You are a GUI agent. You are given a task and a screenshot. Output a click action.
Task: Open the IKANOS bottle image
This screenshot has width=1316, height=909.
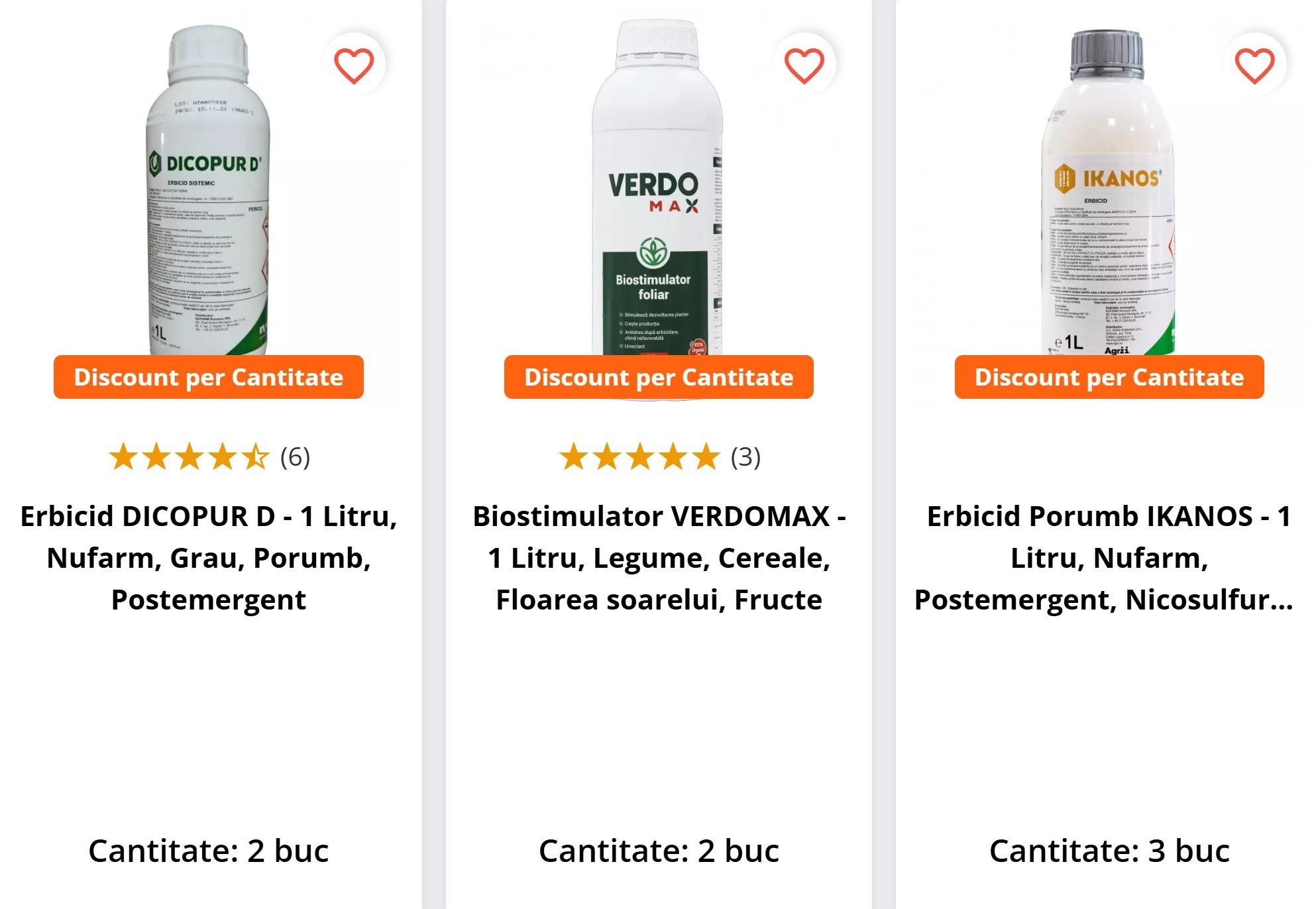tap(1109, 192)
